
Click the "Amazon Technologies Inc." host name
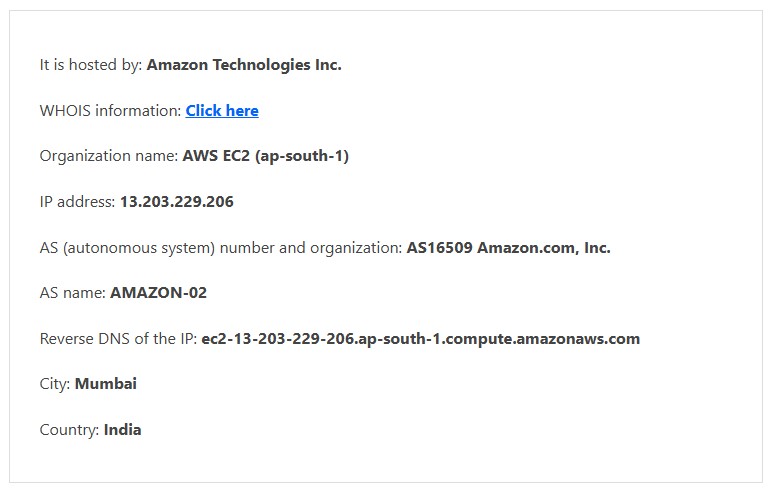(244, 65)
